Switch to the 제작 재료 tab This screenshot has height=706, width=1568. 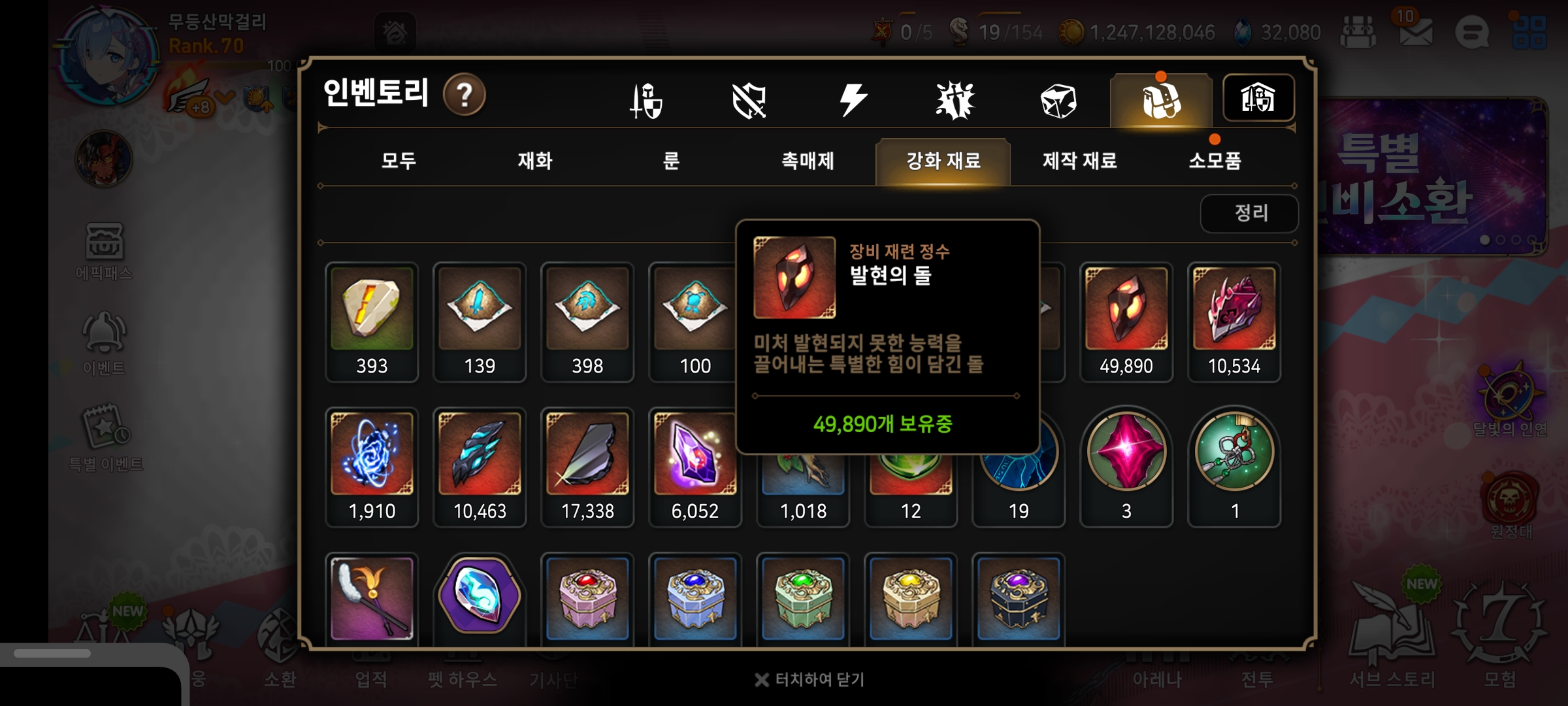pyautogui.click(x=1079, y=160)
